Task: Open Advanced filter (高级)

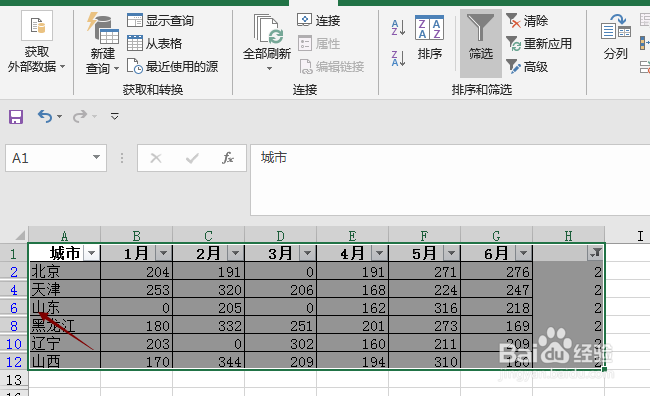Action: pos(527,66)
